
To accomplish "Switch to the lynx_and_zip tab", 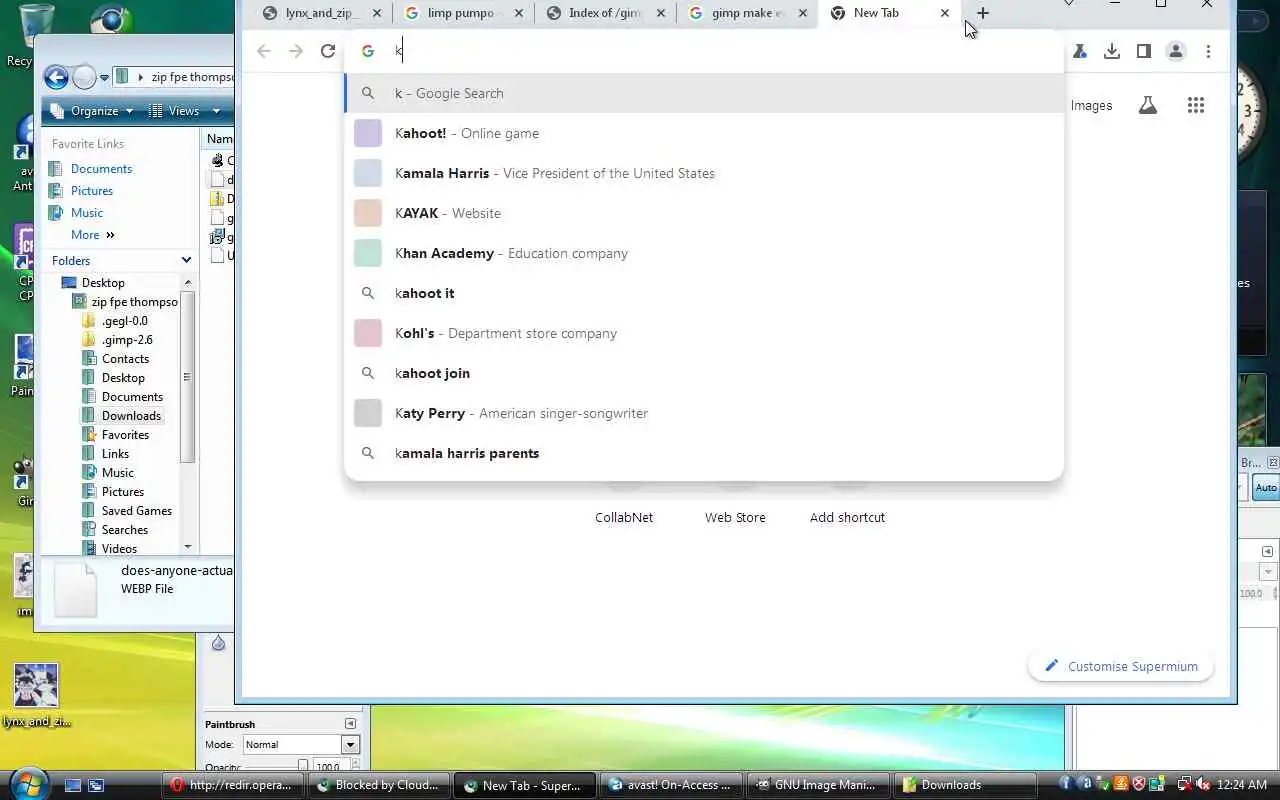I will (x=322, y=13).
